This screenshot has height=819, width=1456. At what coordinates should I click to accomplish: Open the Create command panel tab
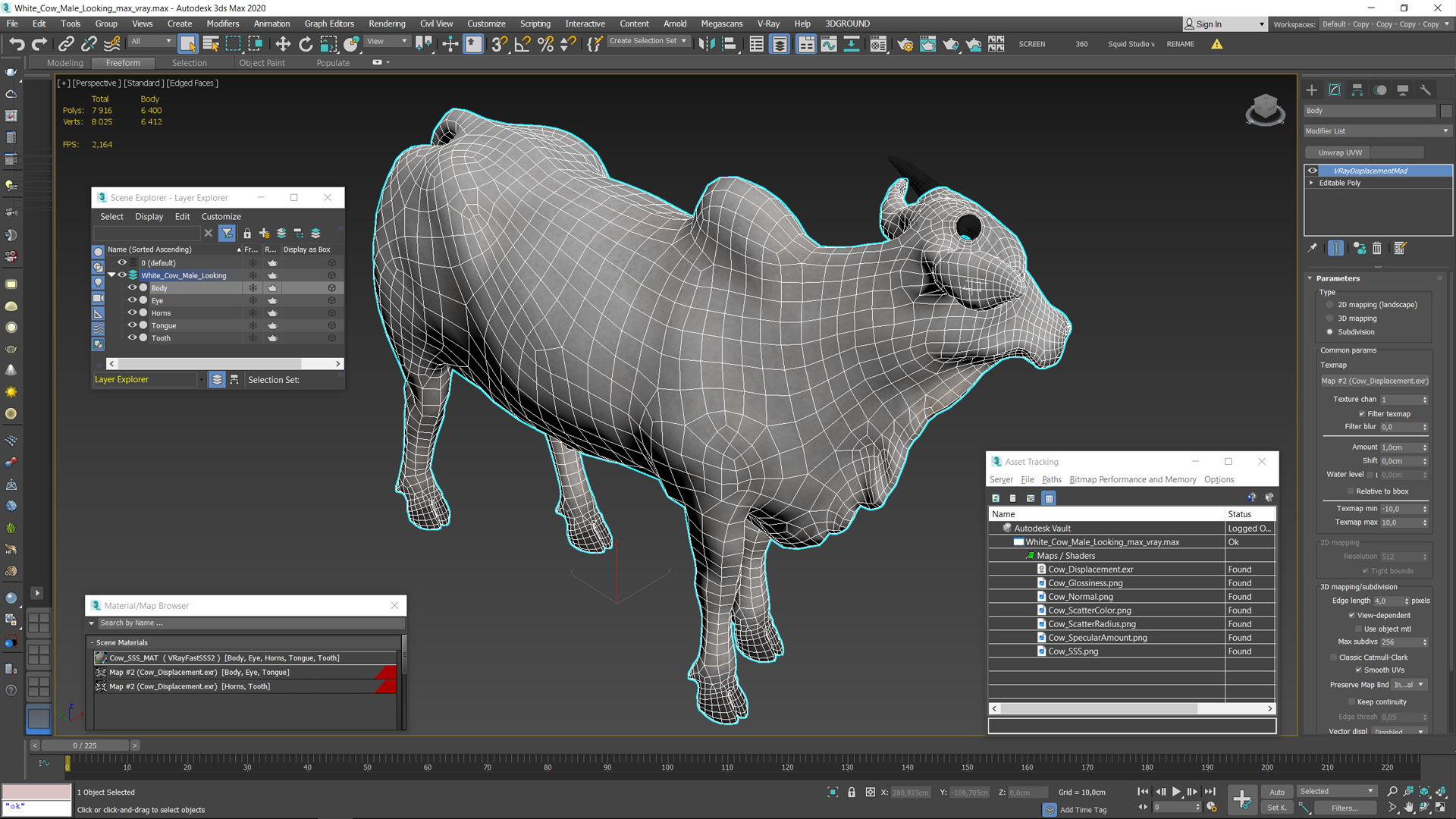click(x=1312, y=89)
